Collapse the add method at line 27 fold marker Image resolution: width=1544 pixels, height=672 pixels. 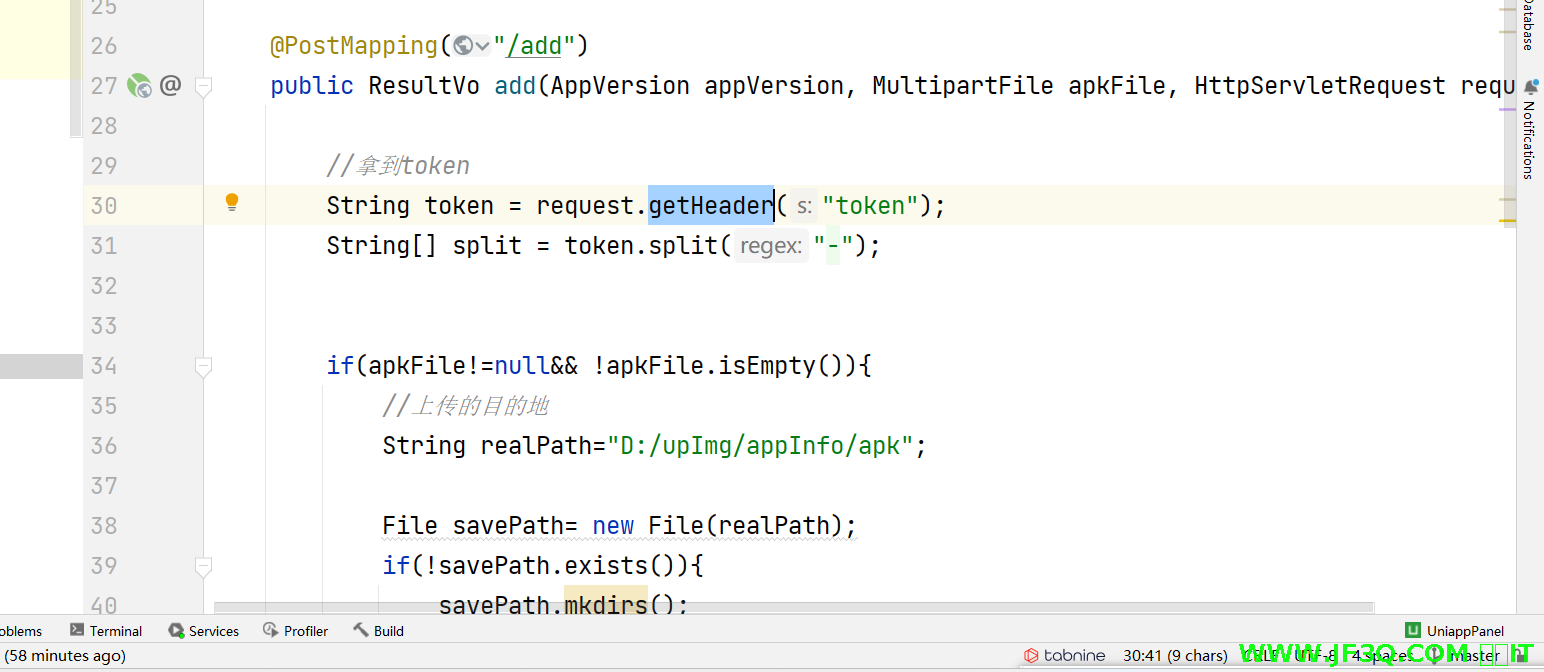(203, 88)
